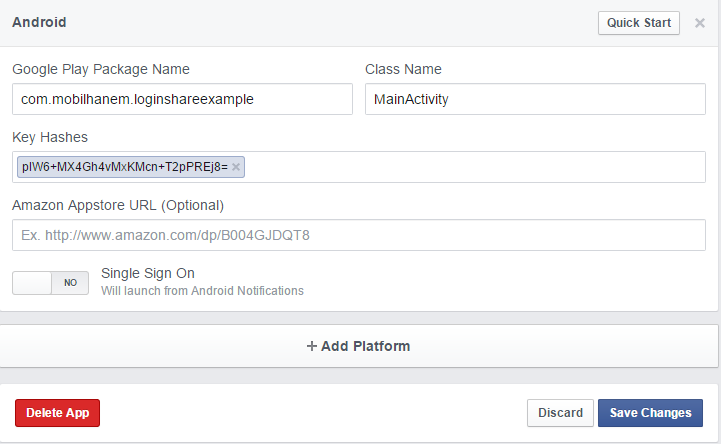Click the Single Sign On label
The height and width of the screenshot is (444, 721).
[148, 273]
